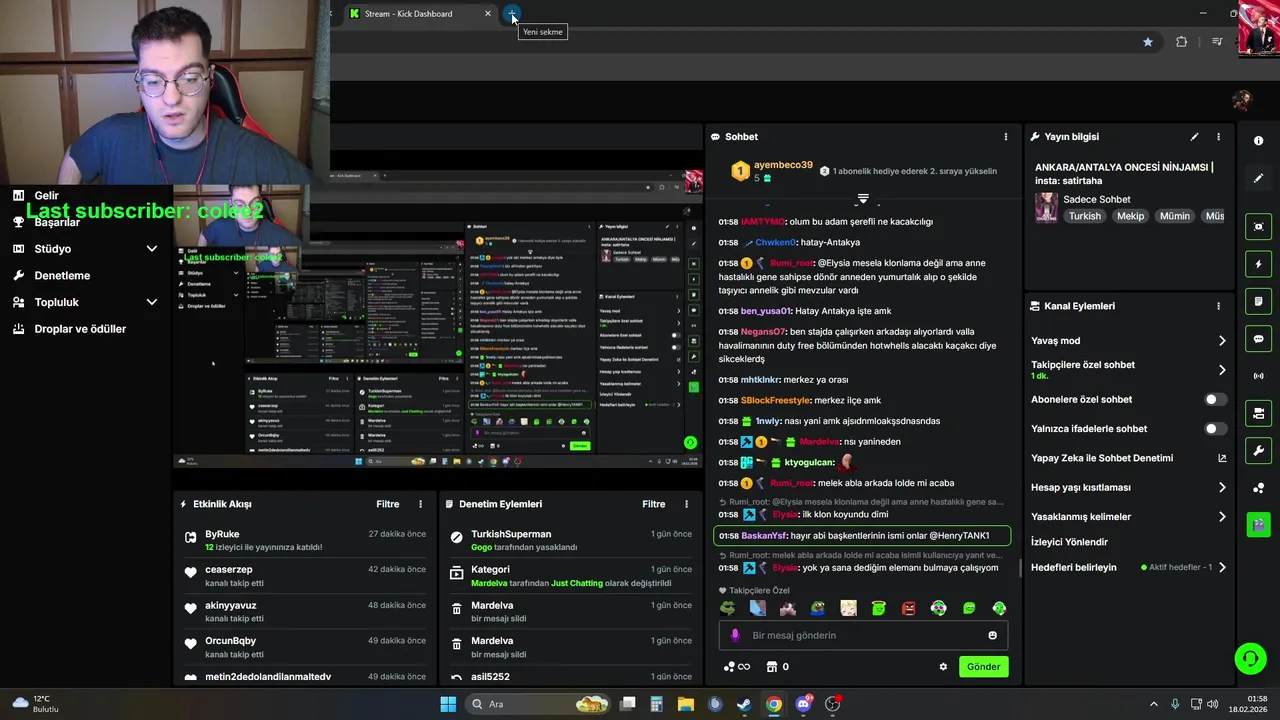
Task: Jump to the latest chat messages using the down arrow
Action: tap(863, 200)
